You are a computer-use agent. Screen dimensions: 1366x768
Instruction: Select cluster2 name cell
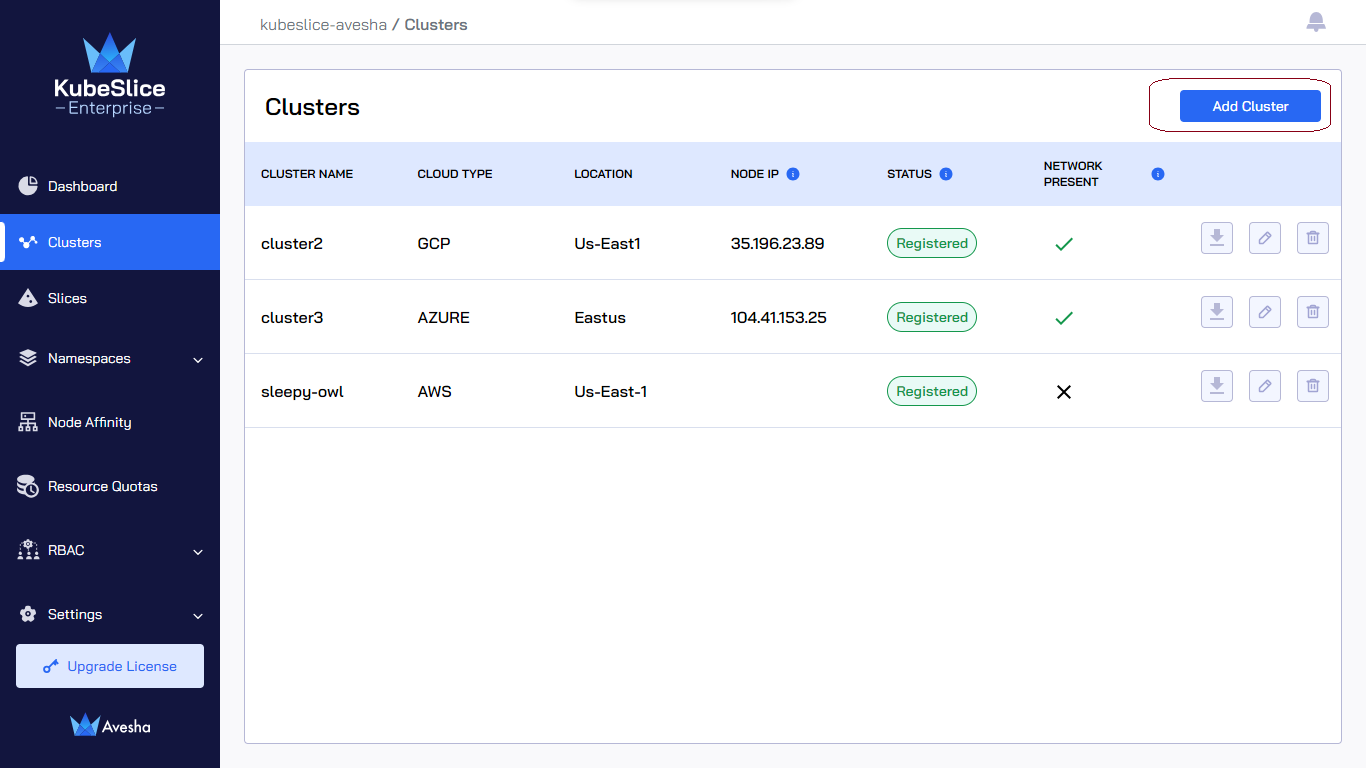(x=292, y=243)
